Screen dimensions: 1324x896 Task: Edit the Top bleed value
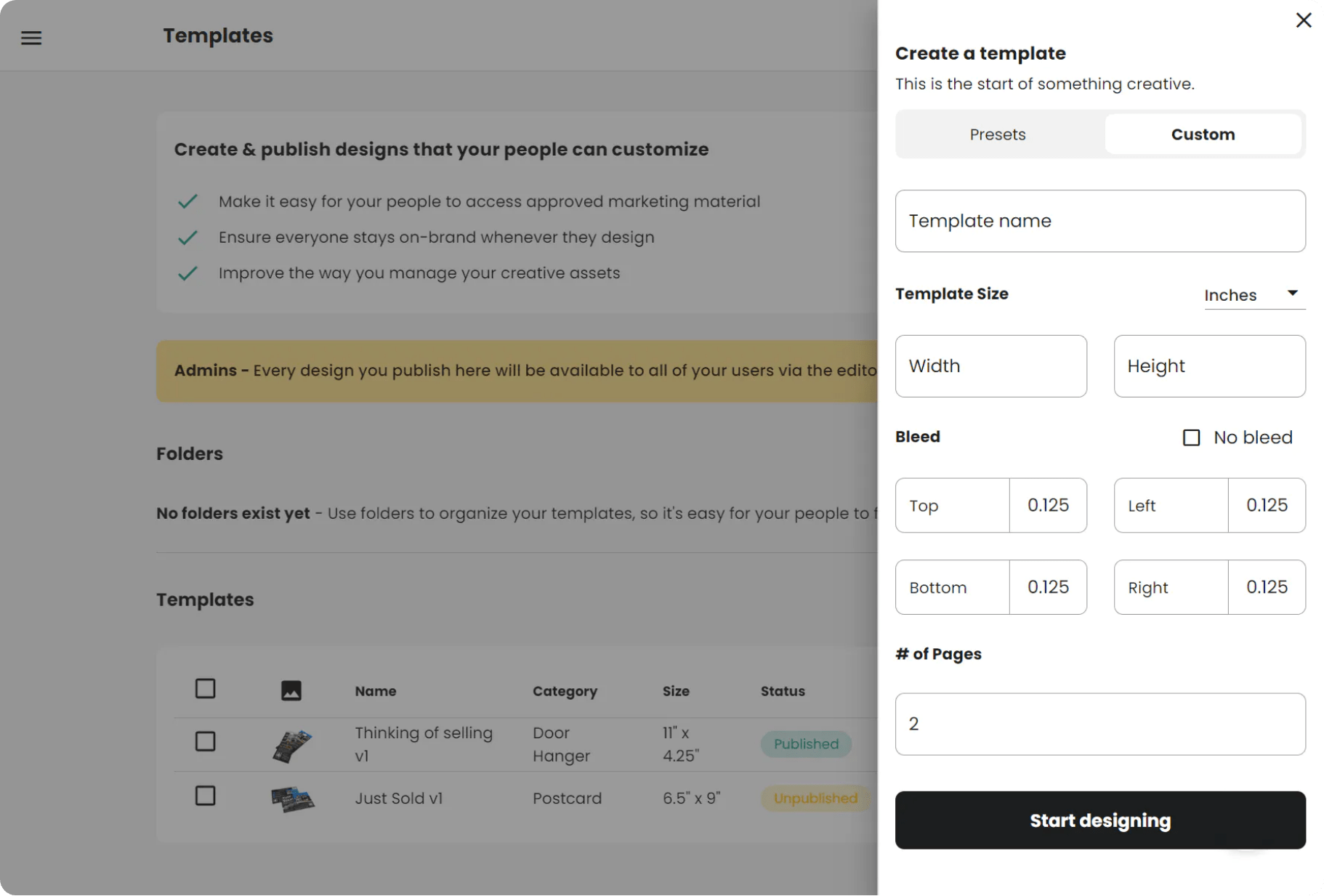1048,506
